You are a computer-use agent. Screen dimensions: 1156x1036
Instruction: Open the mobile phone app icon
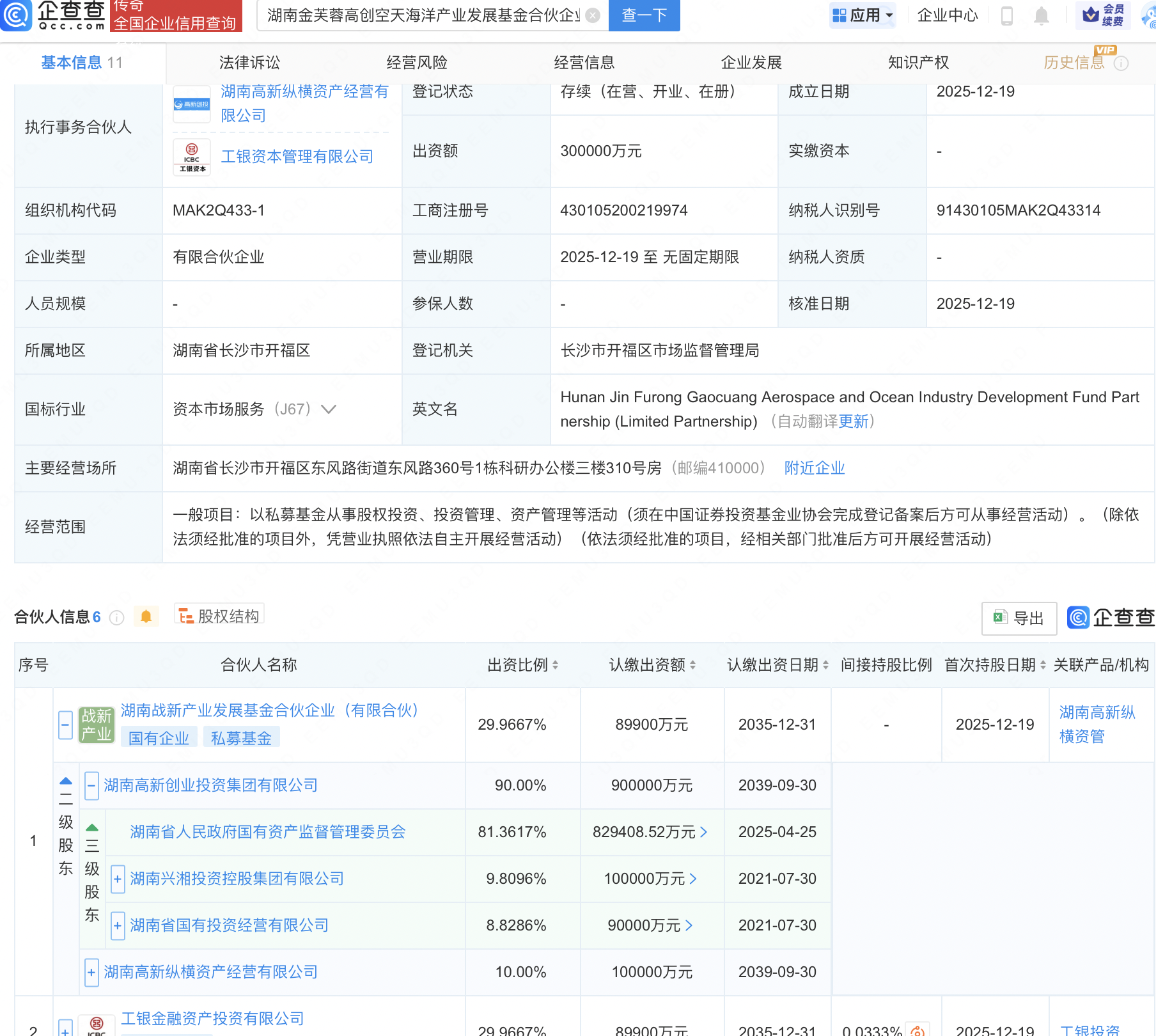coord(1006,15)
